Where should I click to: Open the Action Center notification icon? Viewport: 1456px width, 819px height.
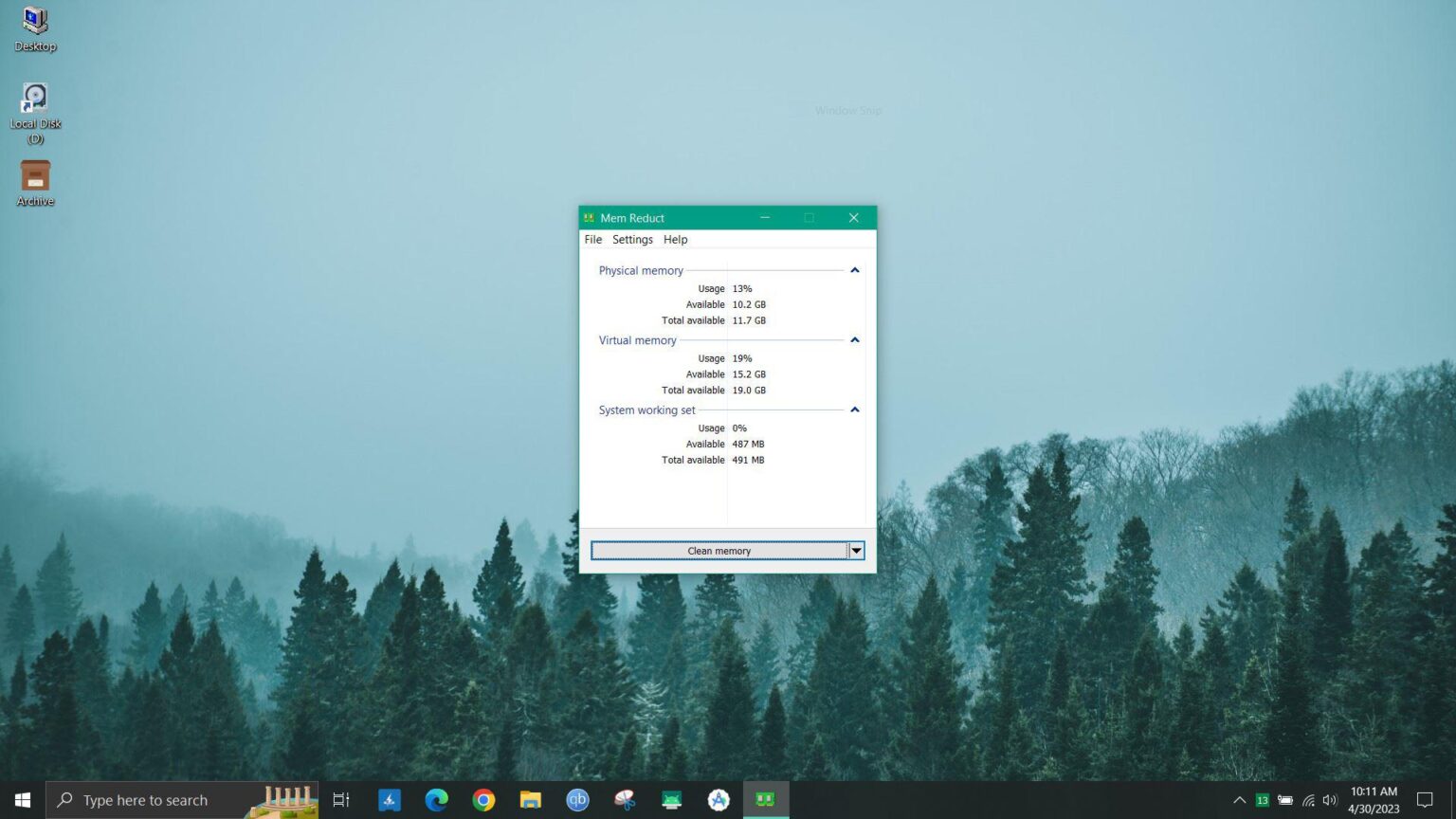click(1427, 799)
